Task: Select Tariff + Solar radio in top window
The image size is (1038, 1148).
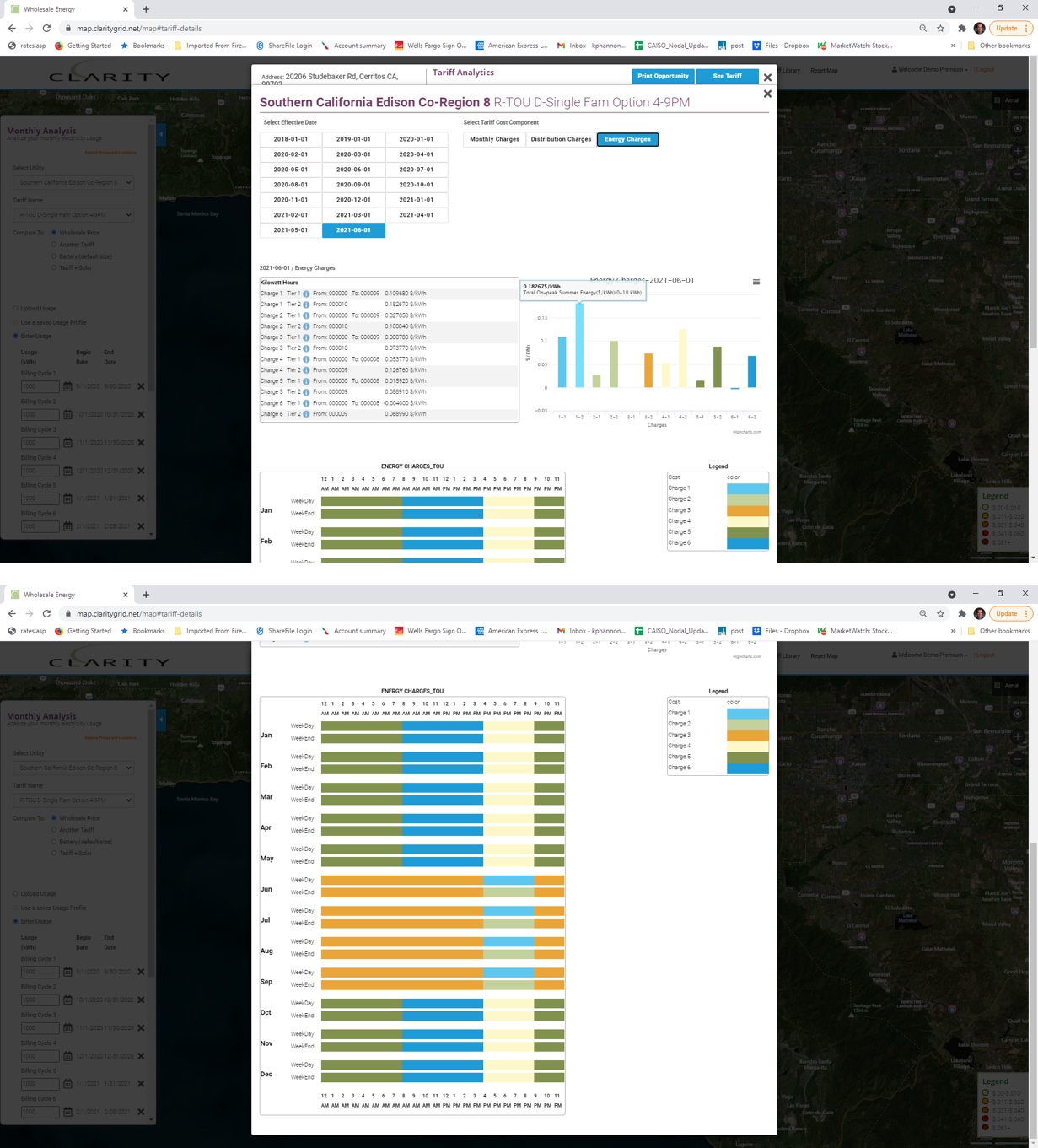Action: [x=54, y=268]
